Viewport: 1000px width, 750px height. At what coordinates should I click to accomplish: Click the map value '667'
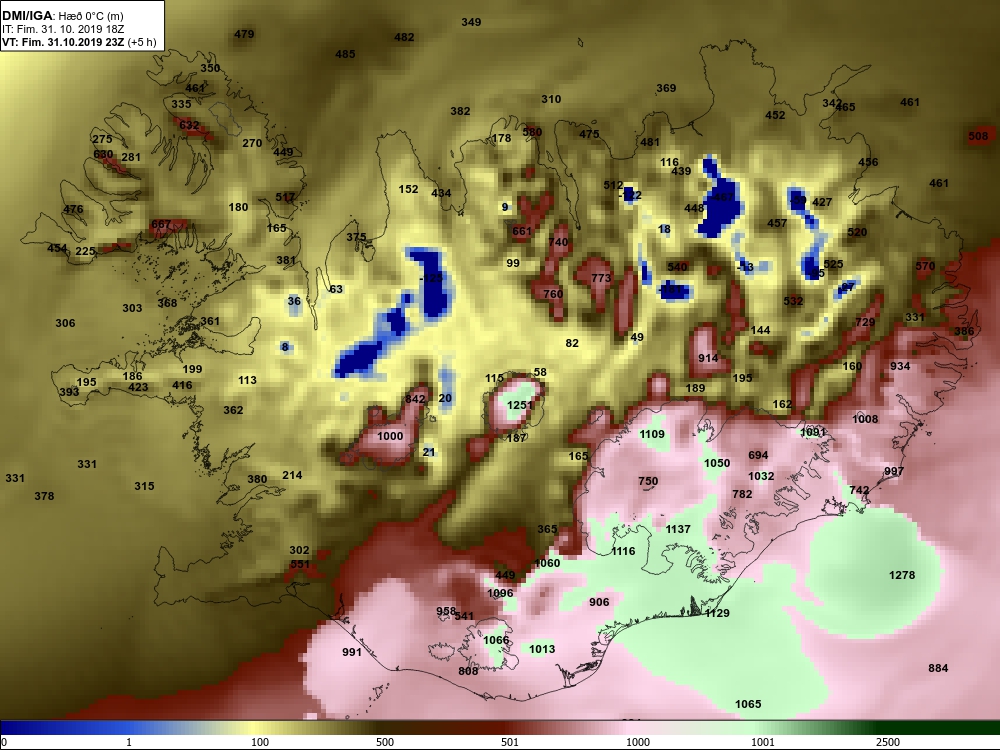click(161, 224)
